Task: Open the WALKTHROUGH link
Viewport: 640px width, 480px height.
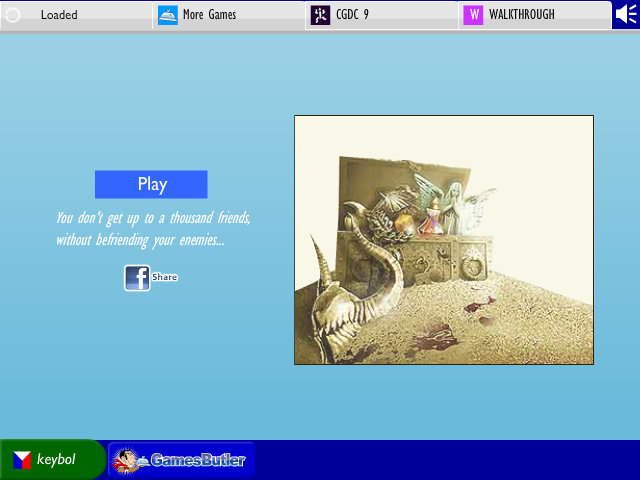Action: [x=535, y=15]
